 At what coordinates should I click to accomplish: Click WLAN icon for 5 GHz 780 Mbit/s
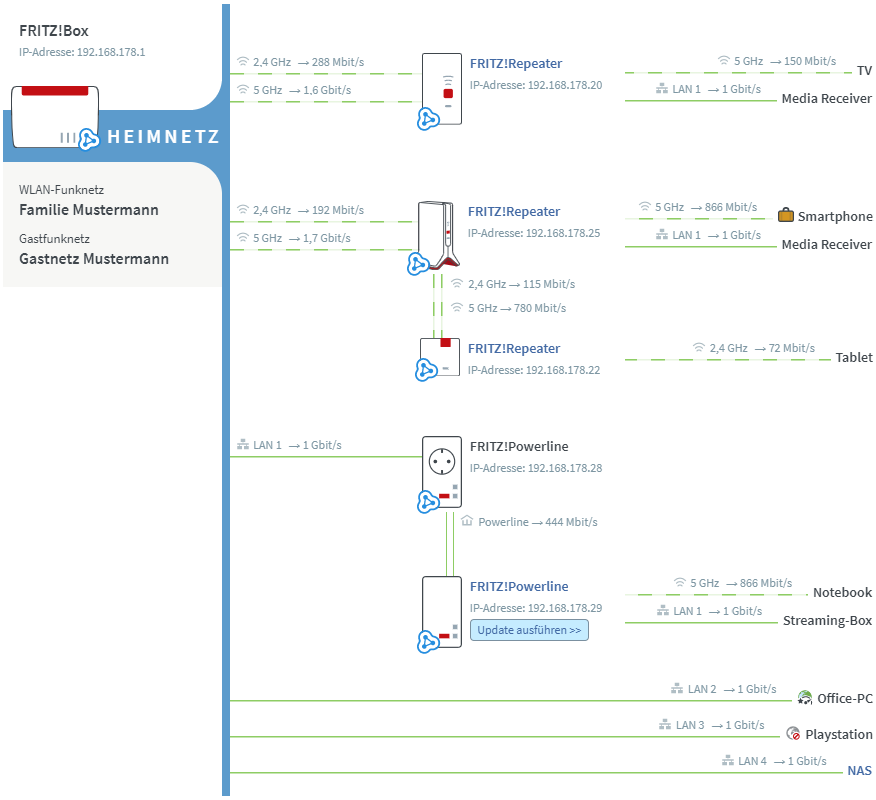(457, 307)
